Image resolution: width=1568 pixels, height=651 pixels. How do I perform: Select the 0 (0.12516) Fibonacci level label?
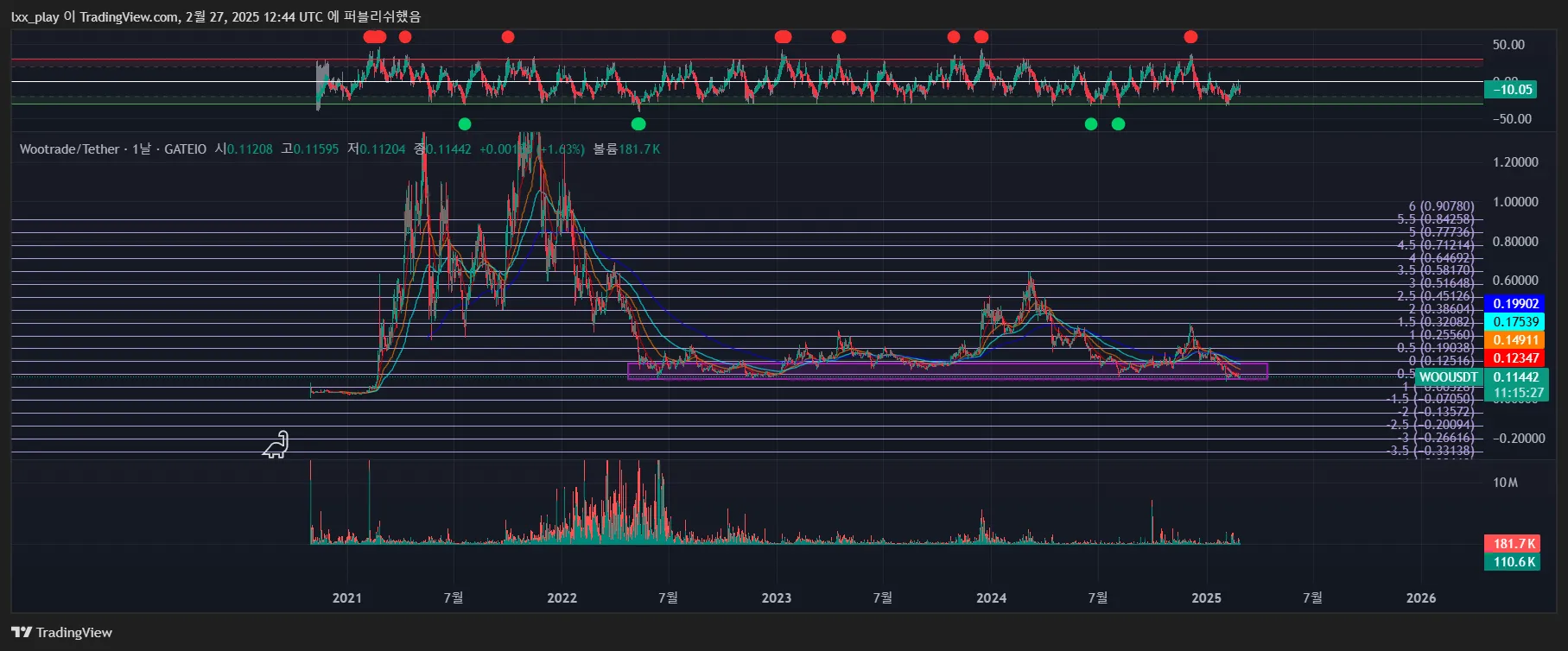pos(1441,361)
